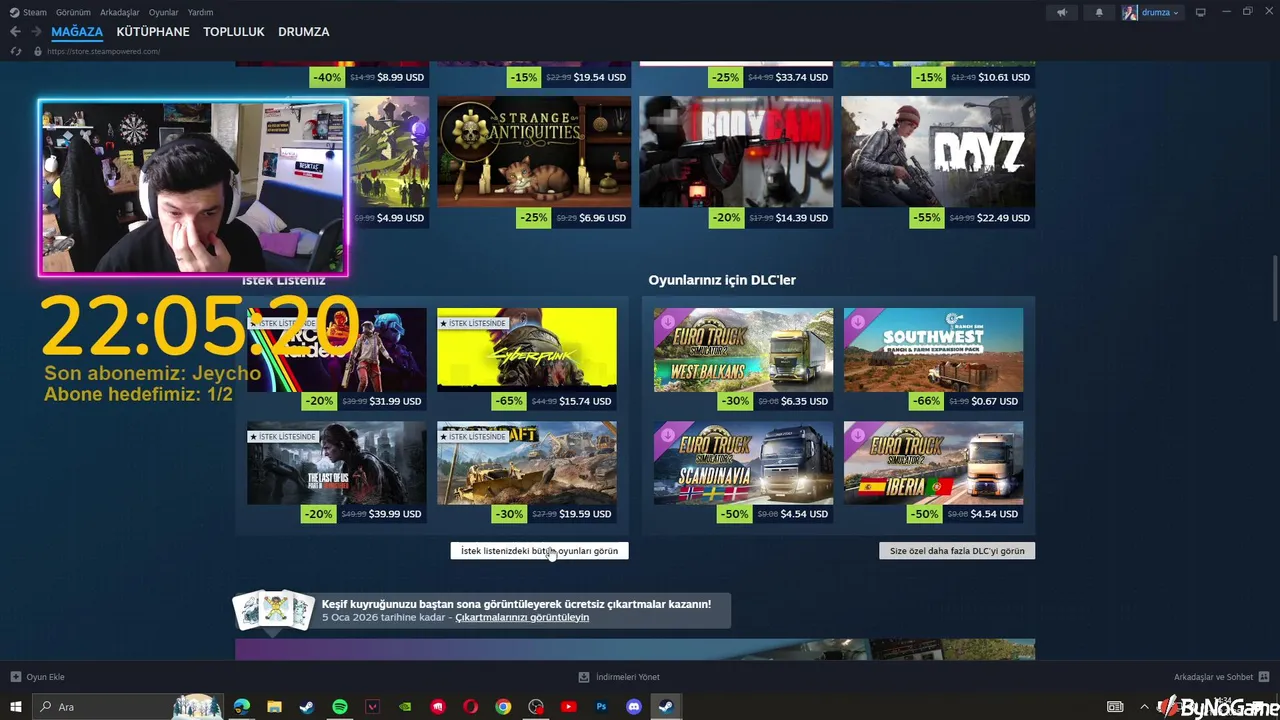Switch to the TOPLULUK tab
The image size is (1280, 720).
tap(234, 32)
